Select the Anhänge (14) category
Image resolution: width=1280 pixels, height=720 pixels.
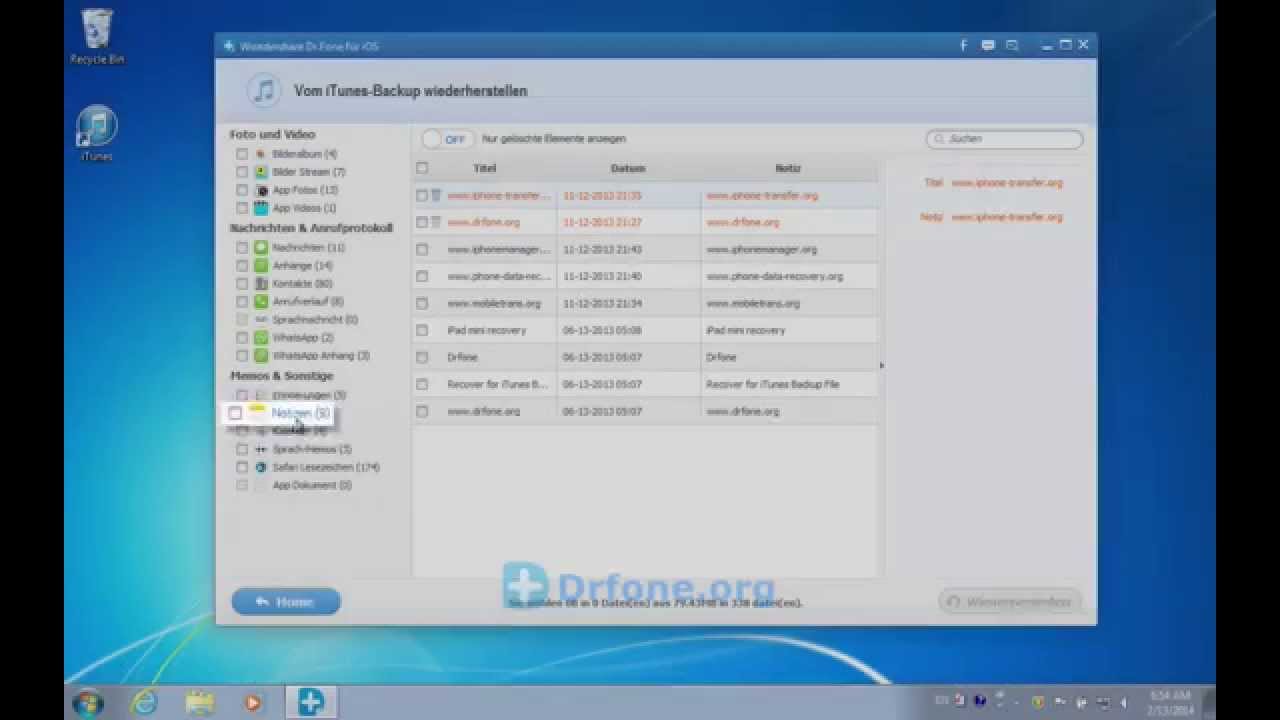click(302, 265)
